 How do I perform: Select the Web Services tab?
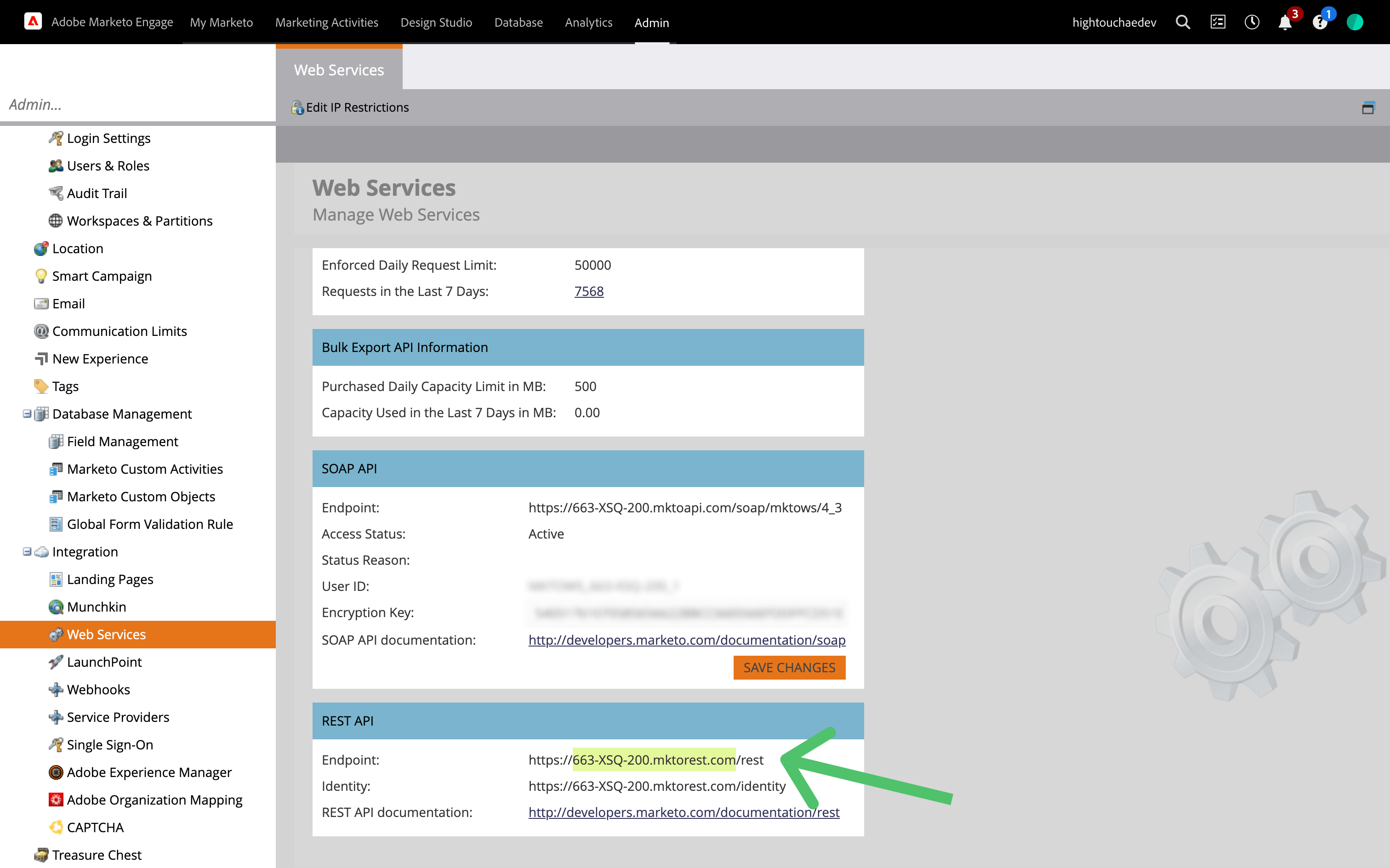tap(339, 69)
